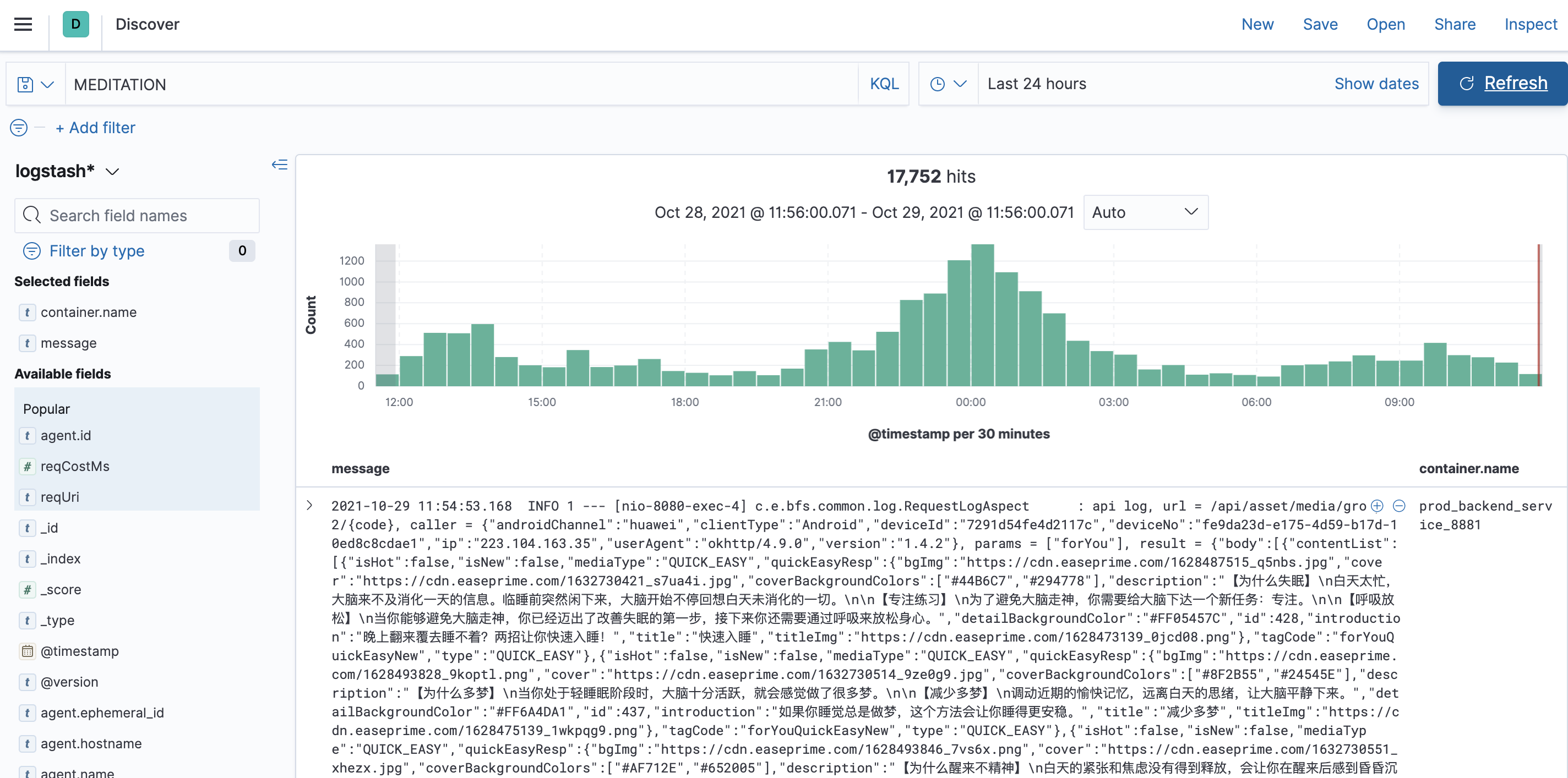1568x778 pixels.
Task: Click Share in the top menu
Action: tap(1454, 24)
